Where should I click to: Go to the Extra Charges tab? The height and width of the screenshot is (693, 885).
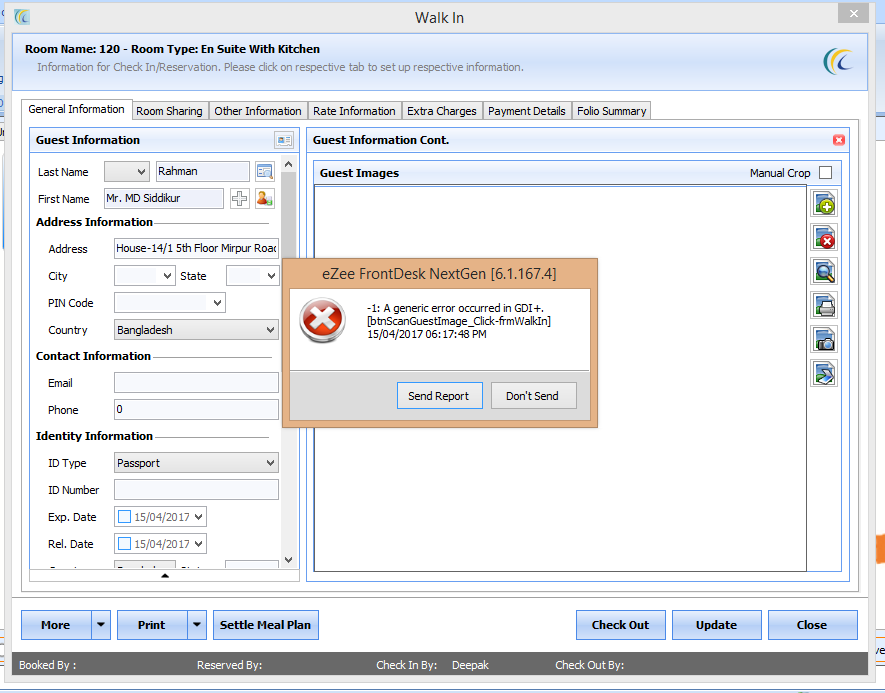[442, 111]
